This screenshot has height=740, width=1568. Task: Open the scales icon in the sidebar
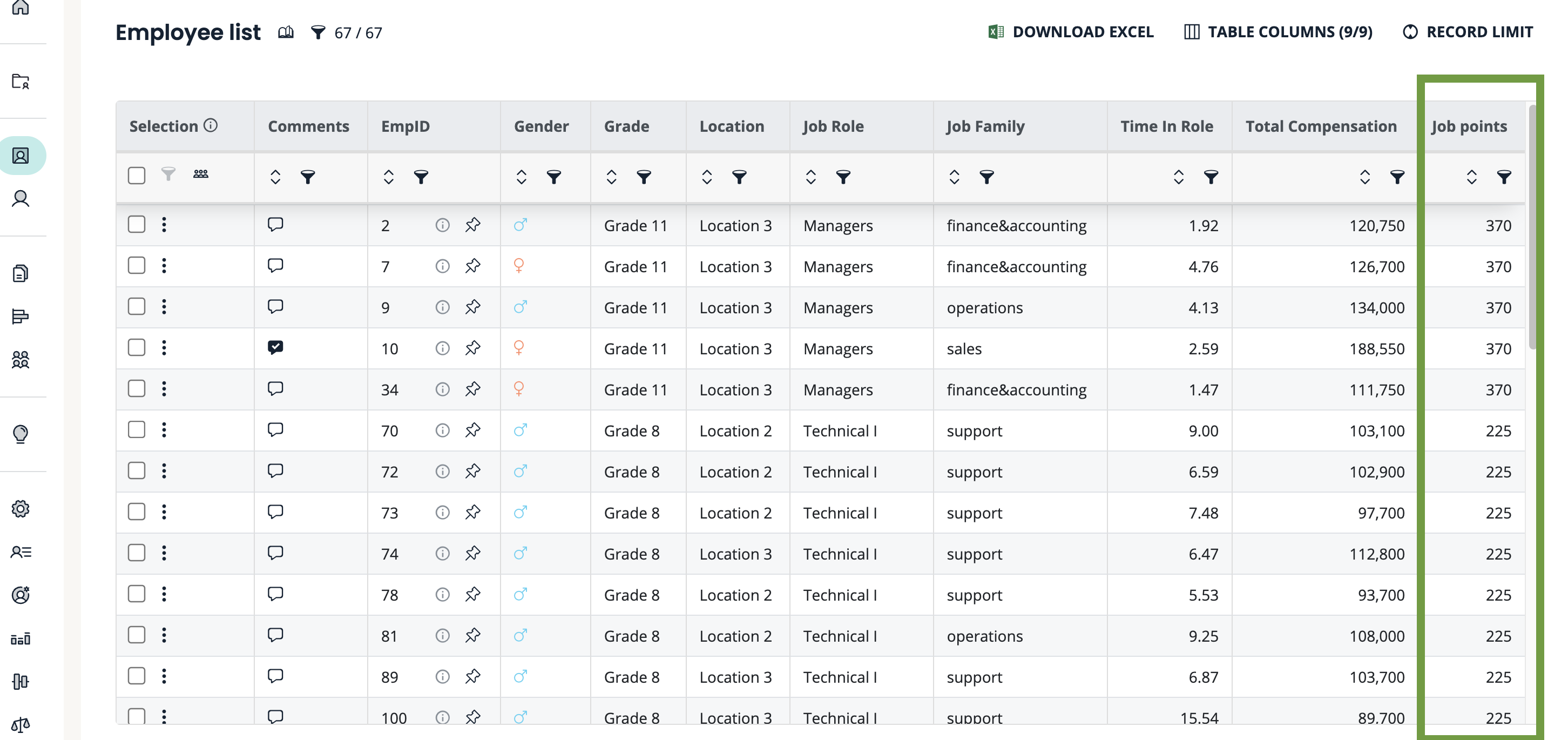click(21, 724)
